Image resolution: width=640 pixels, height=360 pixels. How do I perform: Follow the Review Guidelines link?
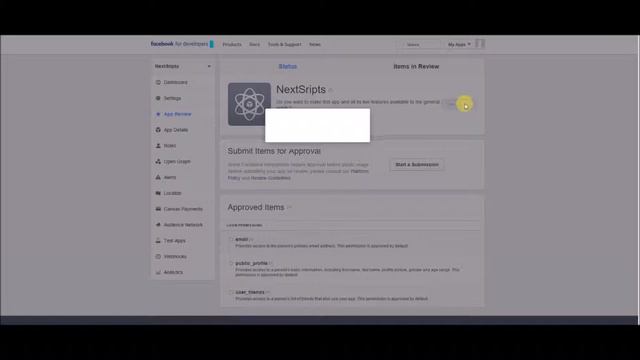(x=271, y=178)
